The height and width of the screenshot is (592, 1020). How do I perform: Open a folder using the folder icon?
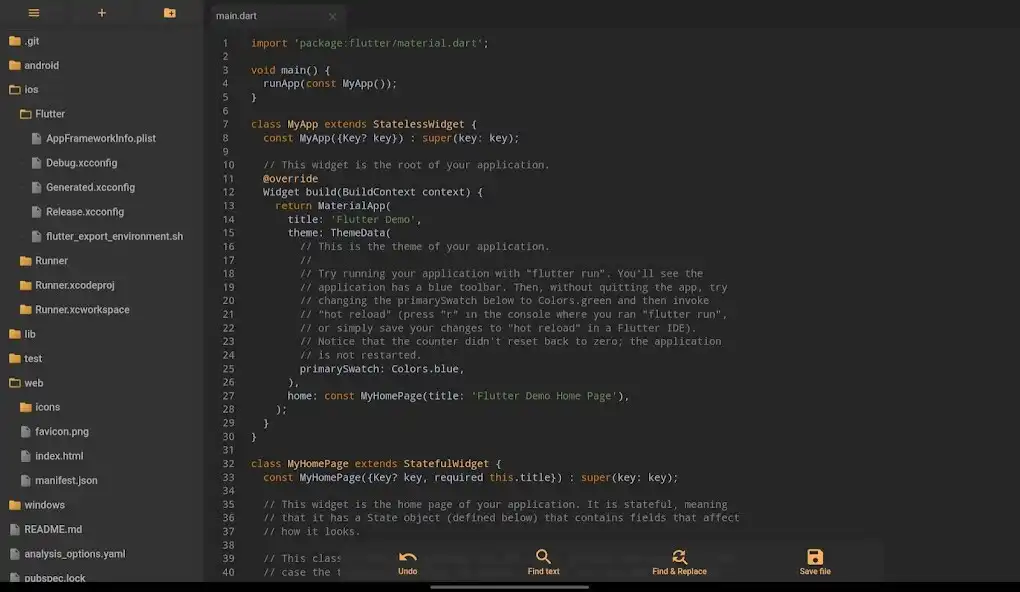click(x=169, y=13)
